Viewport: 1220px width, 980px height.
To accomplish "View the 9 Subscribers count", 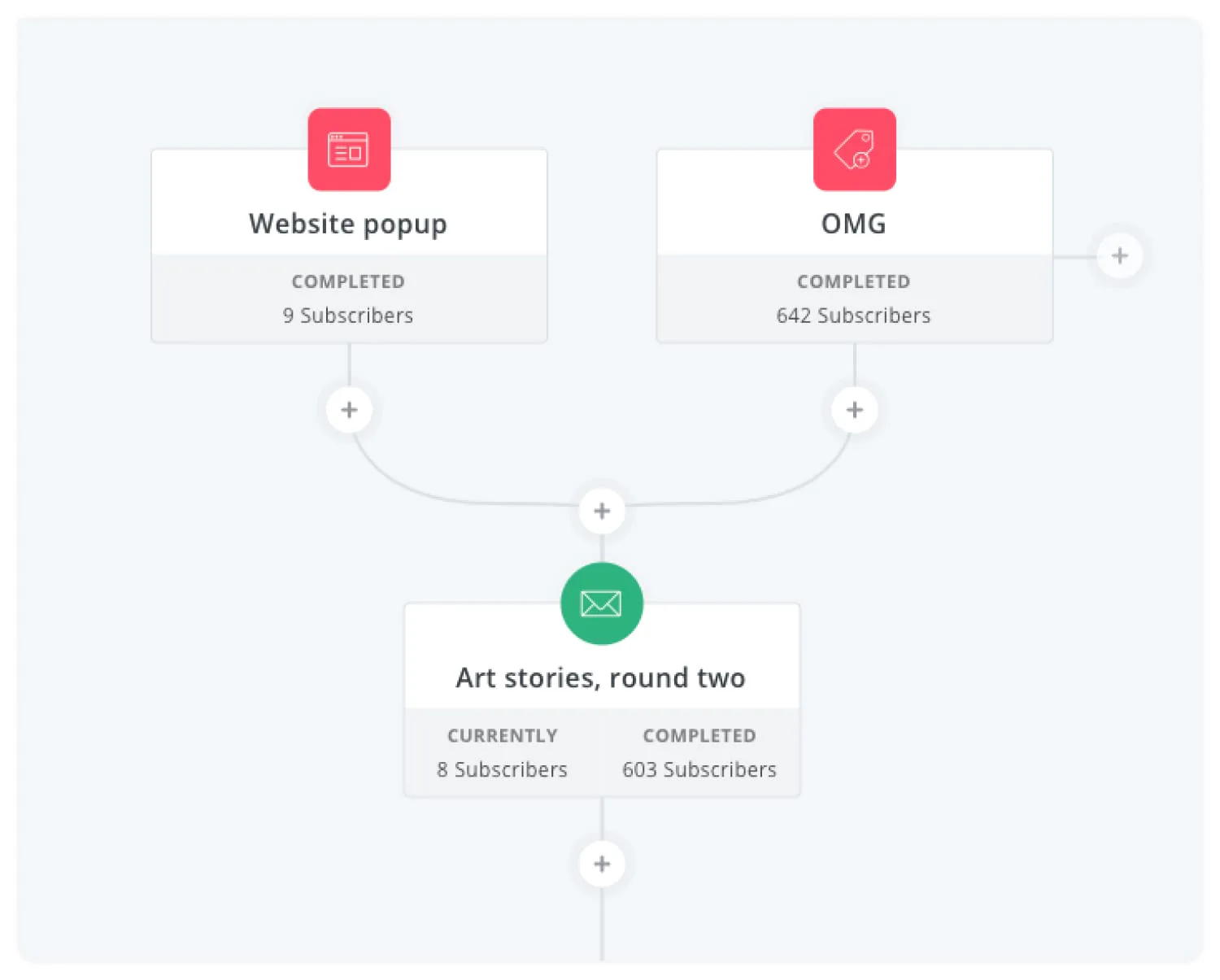I will pos(348,316).
